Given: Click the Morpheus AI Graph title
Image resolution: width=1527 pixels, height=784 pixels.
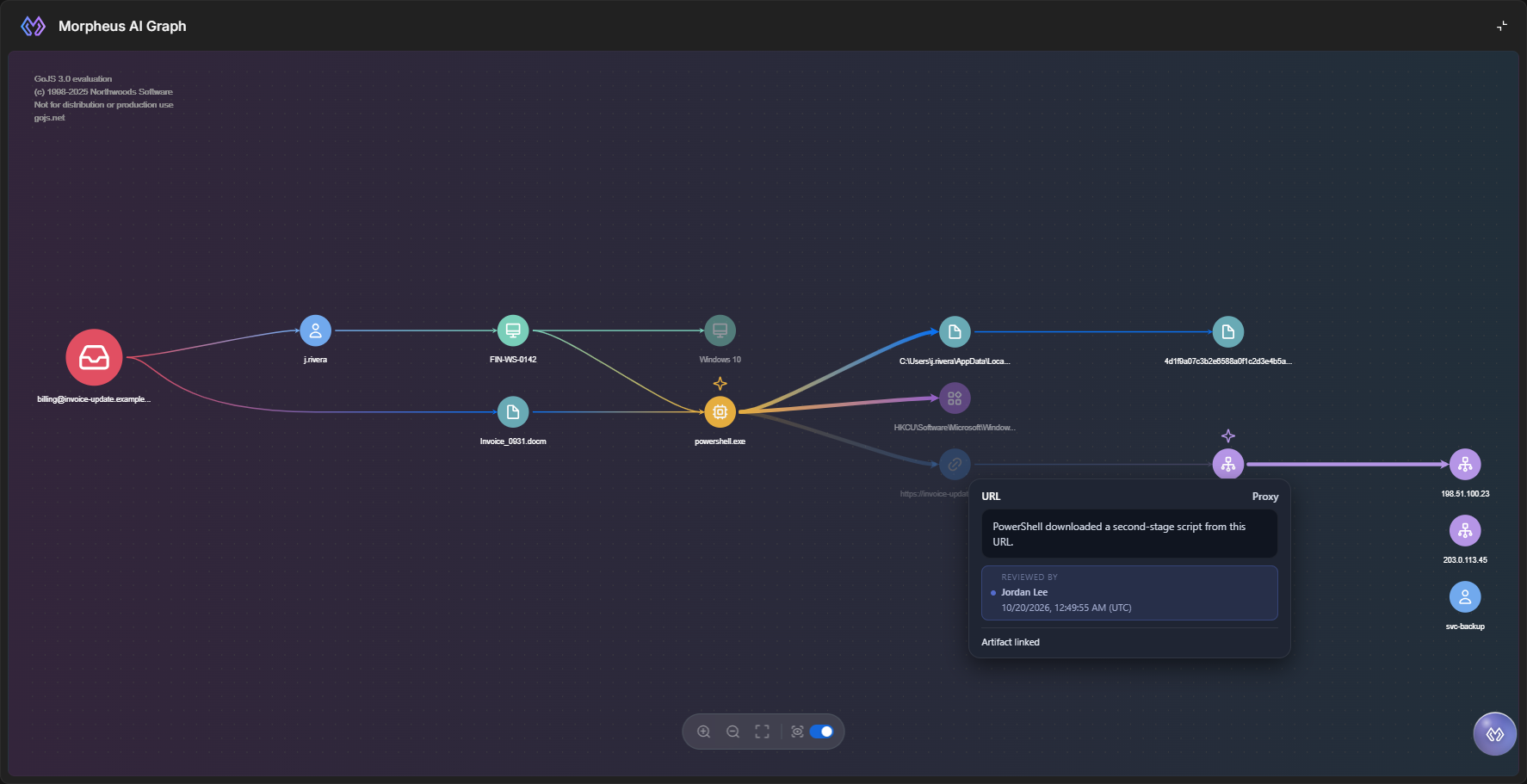Looking at the screenshot, I should [122, 27].
